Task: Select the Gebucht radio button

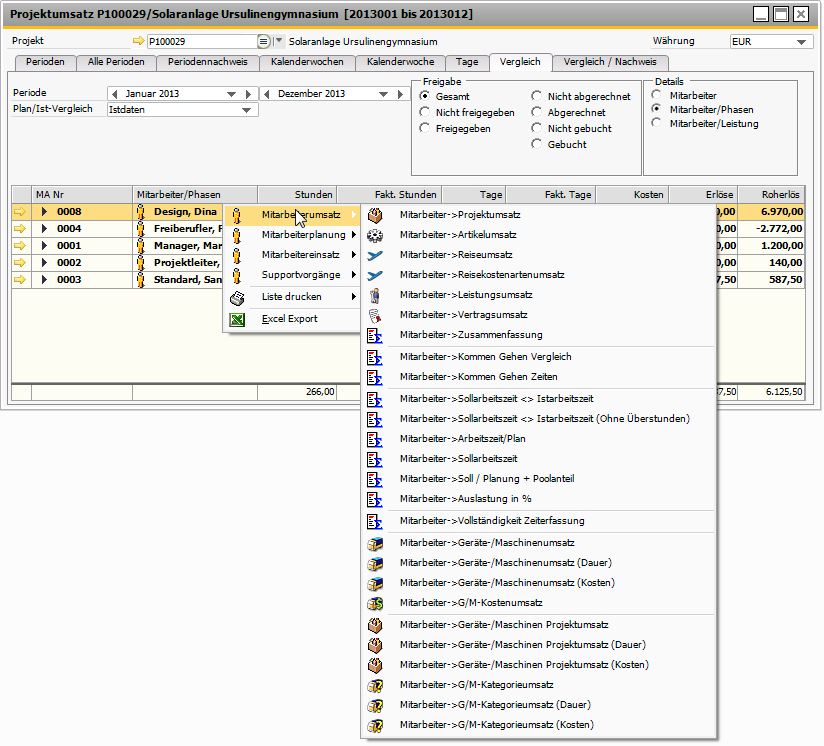Action: pos(536,144)
